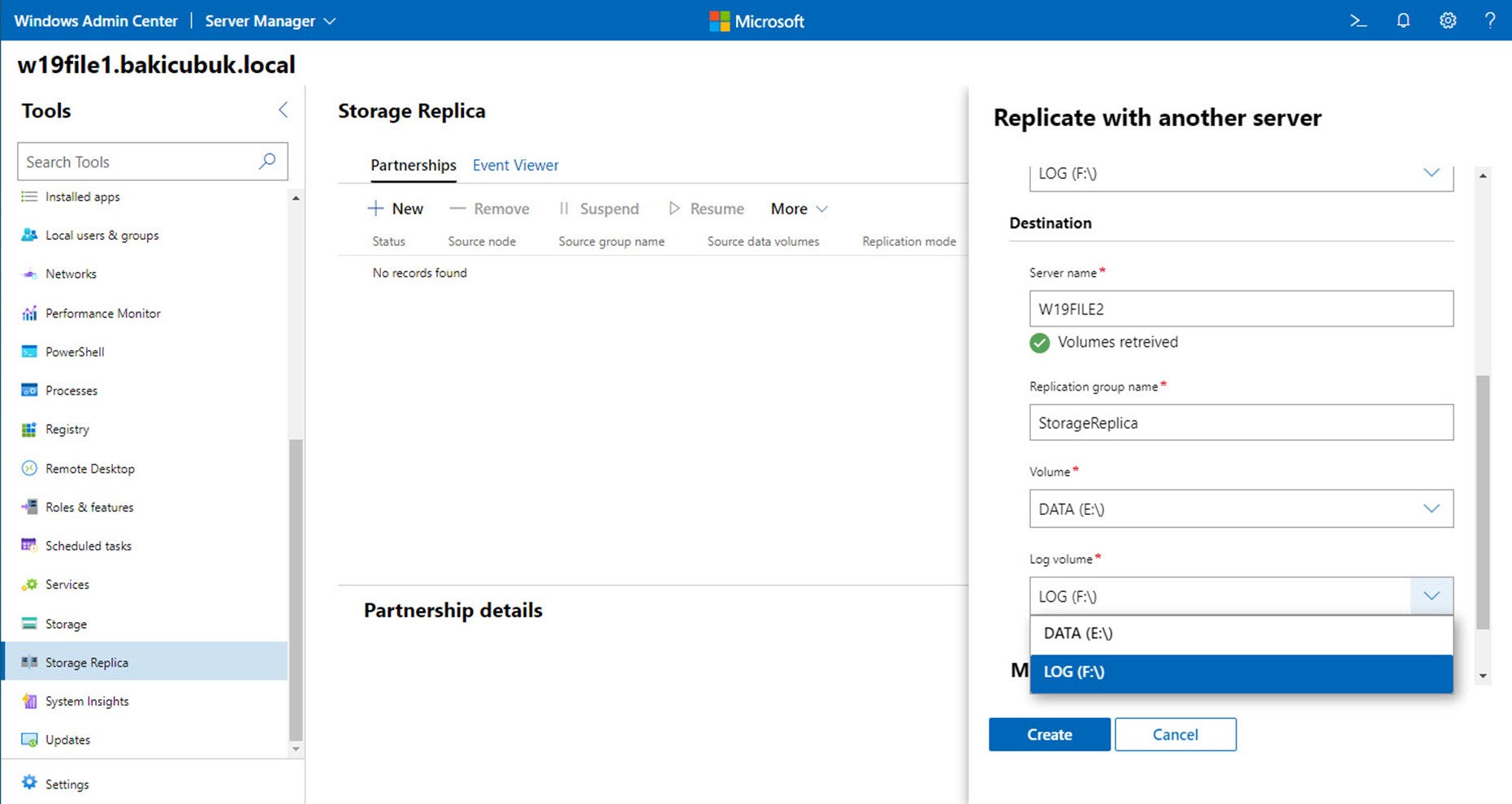Select DATA (E:\) in Log volume list
The height and width of the screenshot is (804, 1512).
[1241, 634]
